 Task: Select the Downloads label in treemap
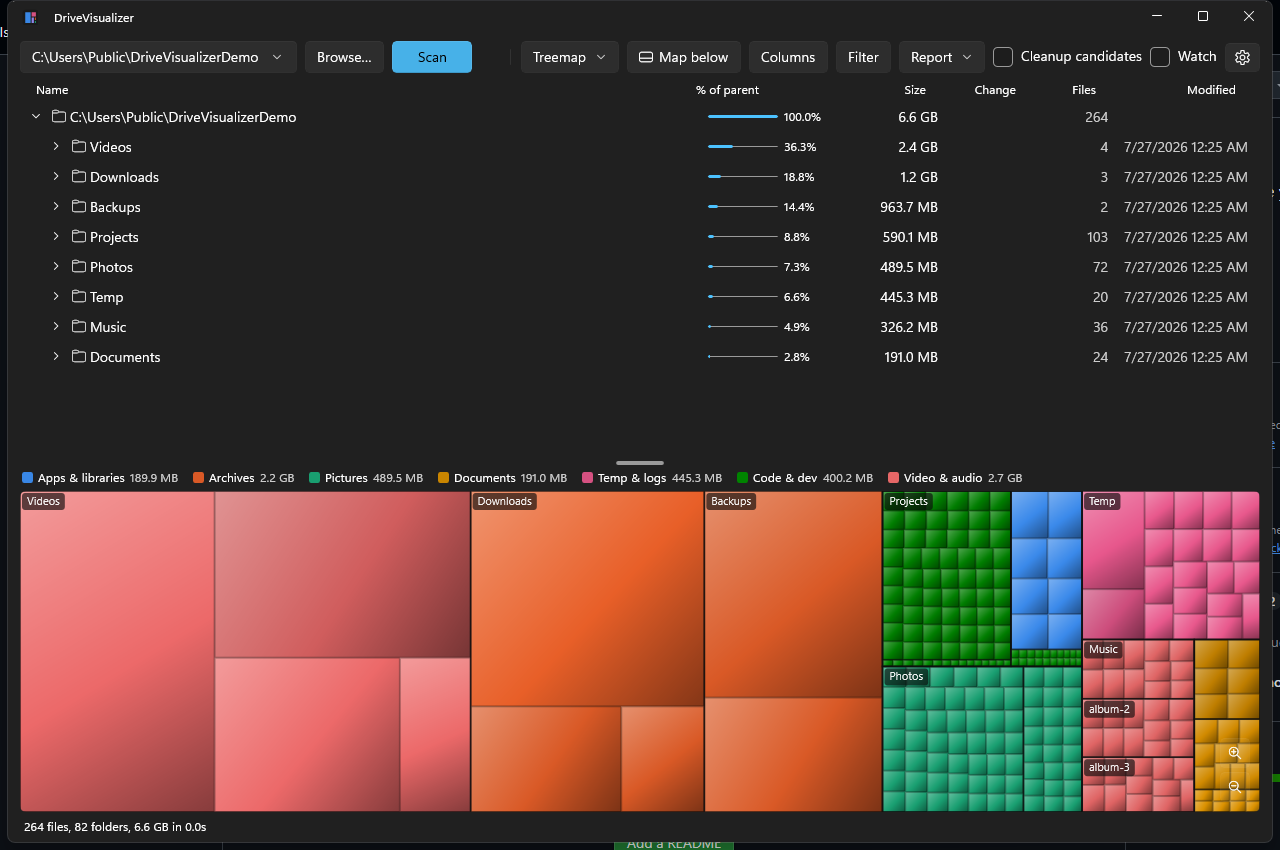pos(504,501)
